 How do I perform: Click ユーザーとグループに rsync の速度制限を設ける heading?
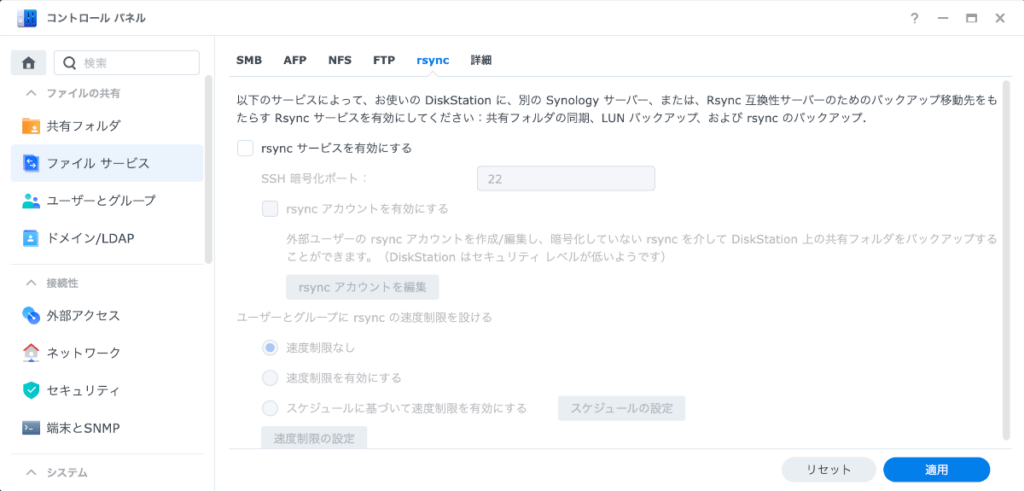click(x=364, y=317)
